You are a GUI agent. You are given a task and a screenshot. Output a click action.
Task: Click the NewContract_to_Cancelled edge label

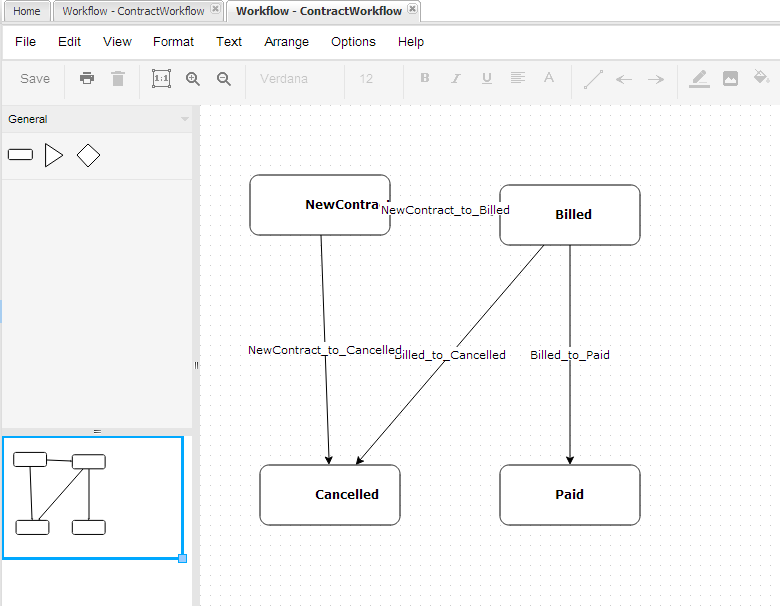click(x=325, y=350)
